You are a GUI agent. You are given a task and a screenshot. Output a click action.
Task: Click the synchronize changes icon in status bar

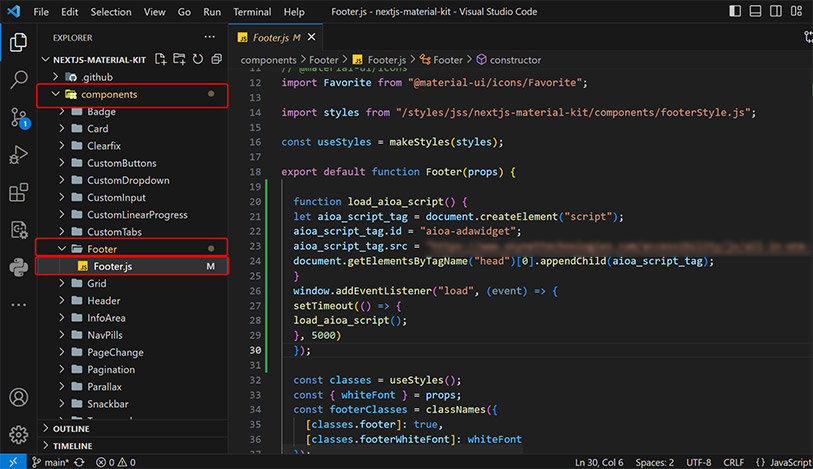(x=79, y=462)
